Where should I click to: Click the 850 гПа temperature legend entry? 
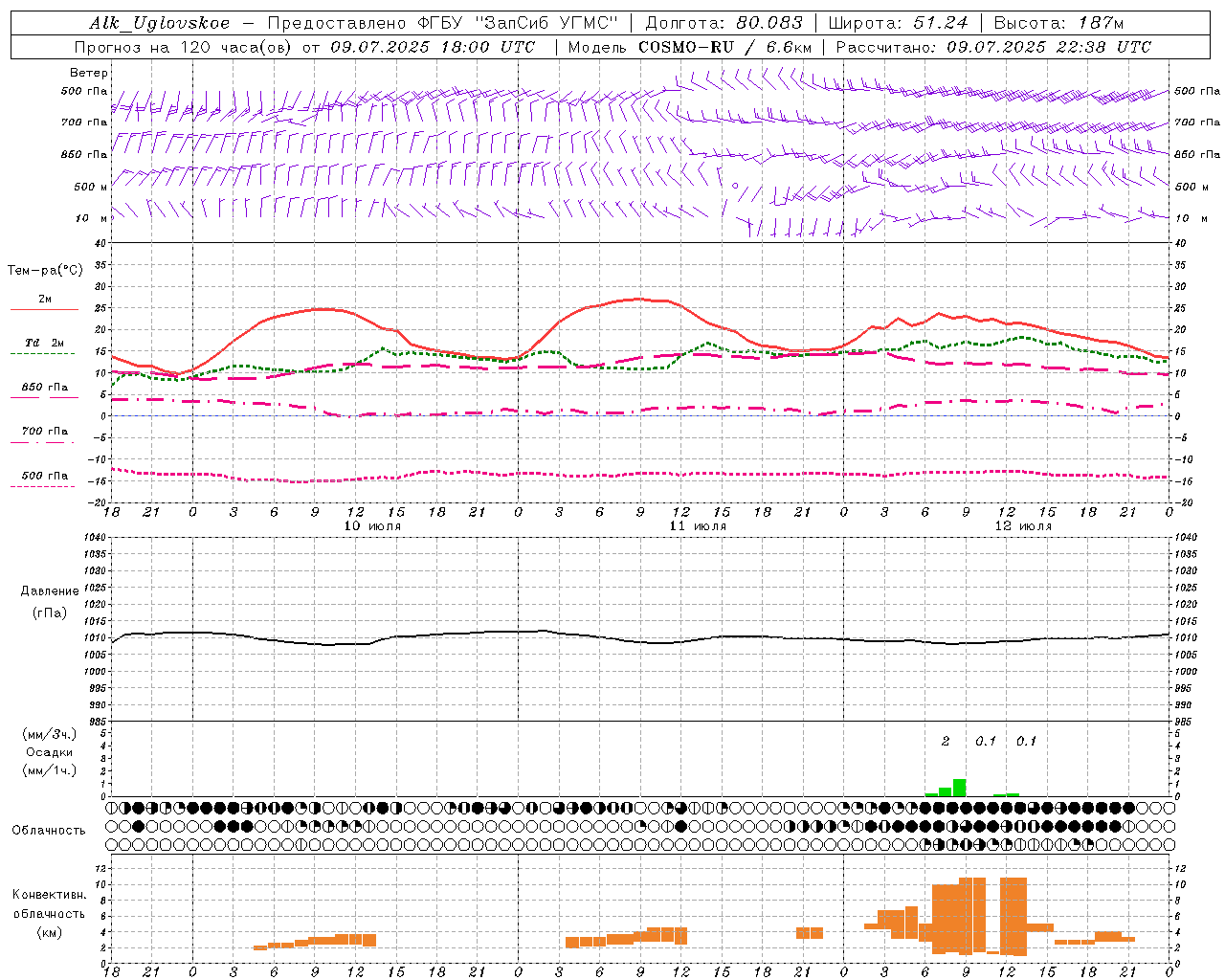click(45, 388)
